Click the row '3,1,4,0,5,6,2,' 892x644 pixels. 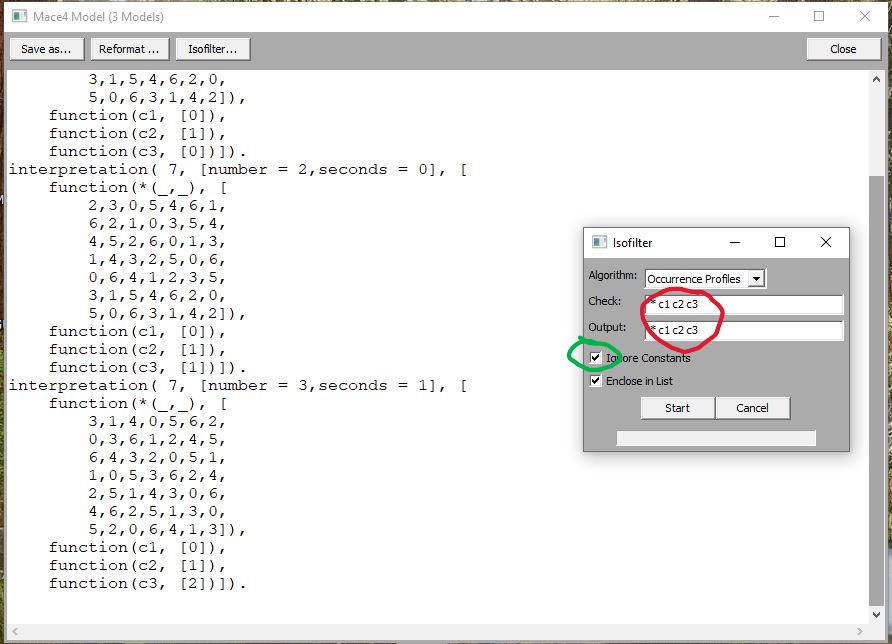157,422
